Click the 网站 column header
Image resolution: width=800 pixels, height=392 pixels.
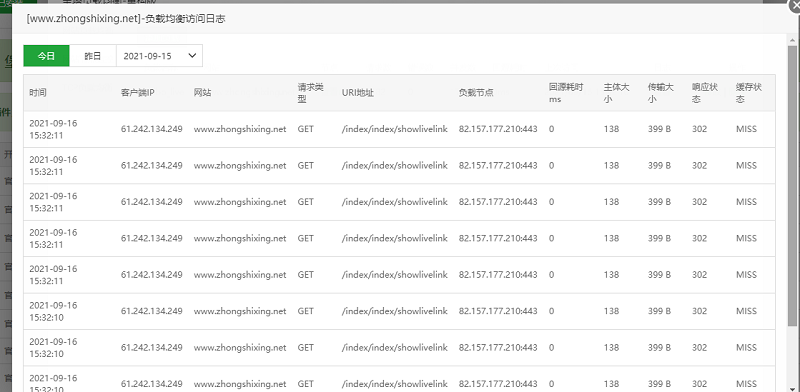(203, 93)
